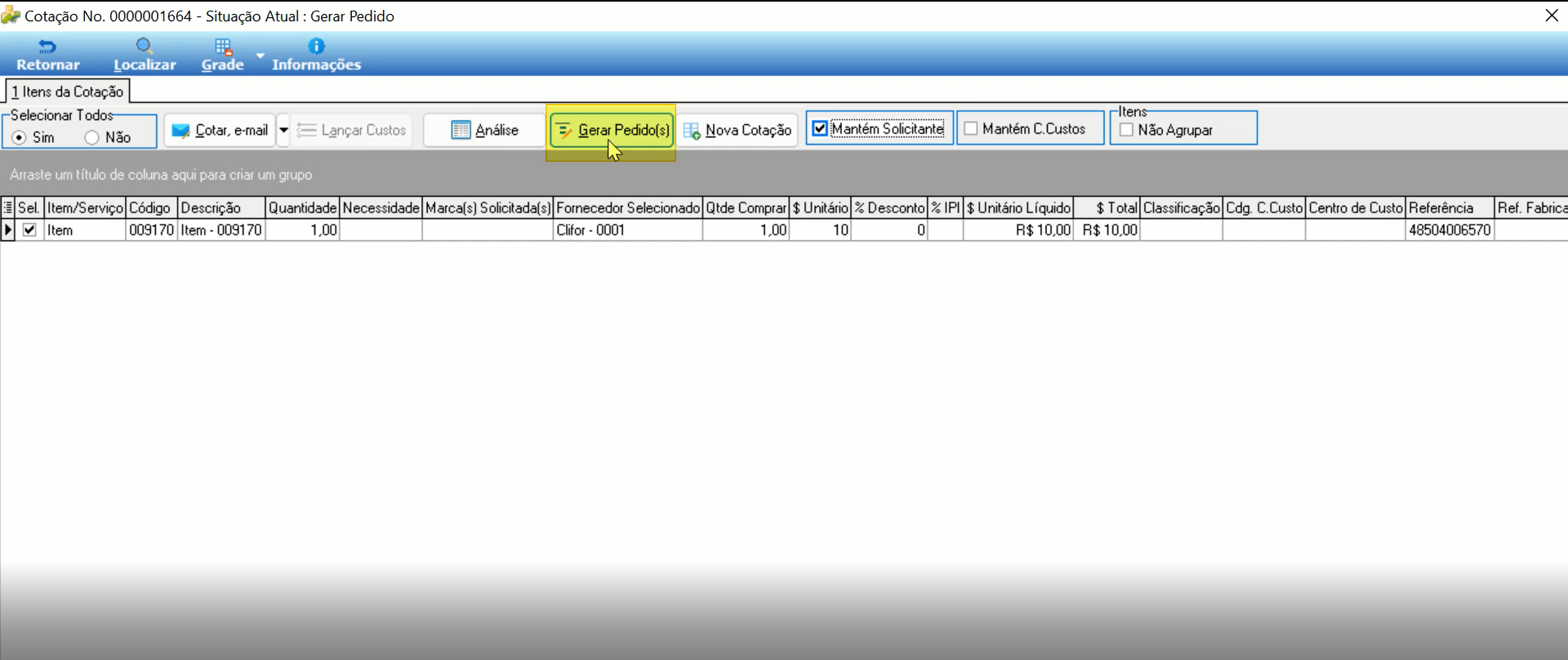Click the $ Total column header
This screenshot has height=660, width=1568.
tap(1107, 208)
